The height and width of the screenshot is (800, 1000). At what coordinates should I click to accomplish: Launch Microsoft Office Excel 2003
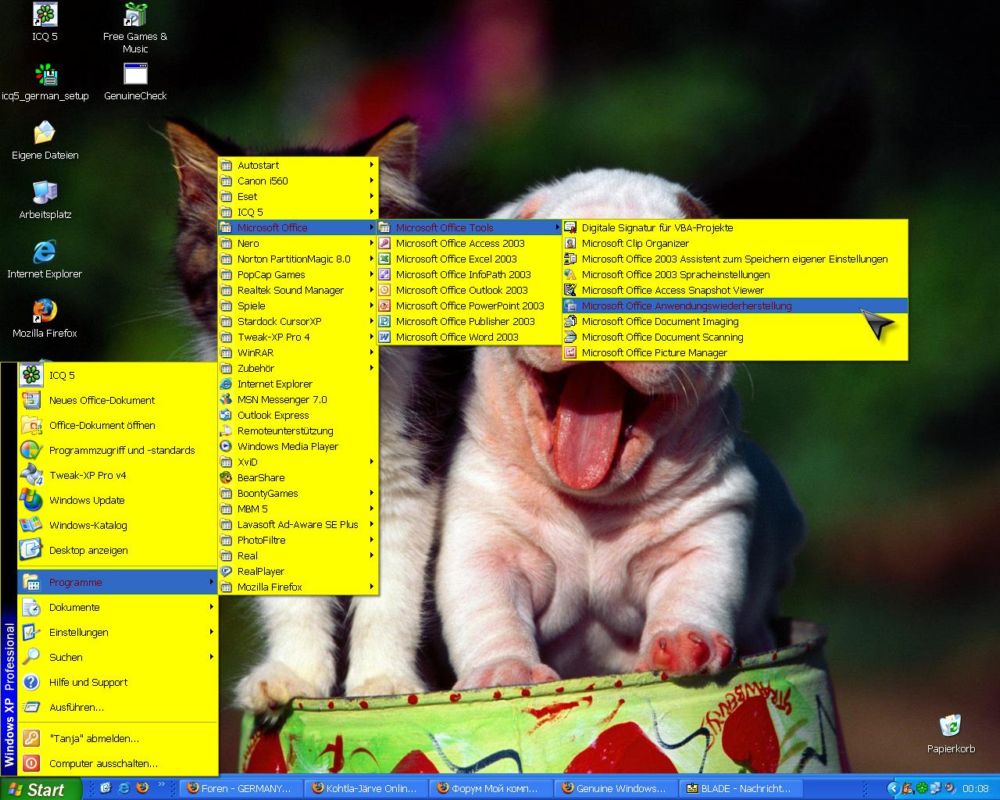click(x=456, y=259)
